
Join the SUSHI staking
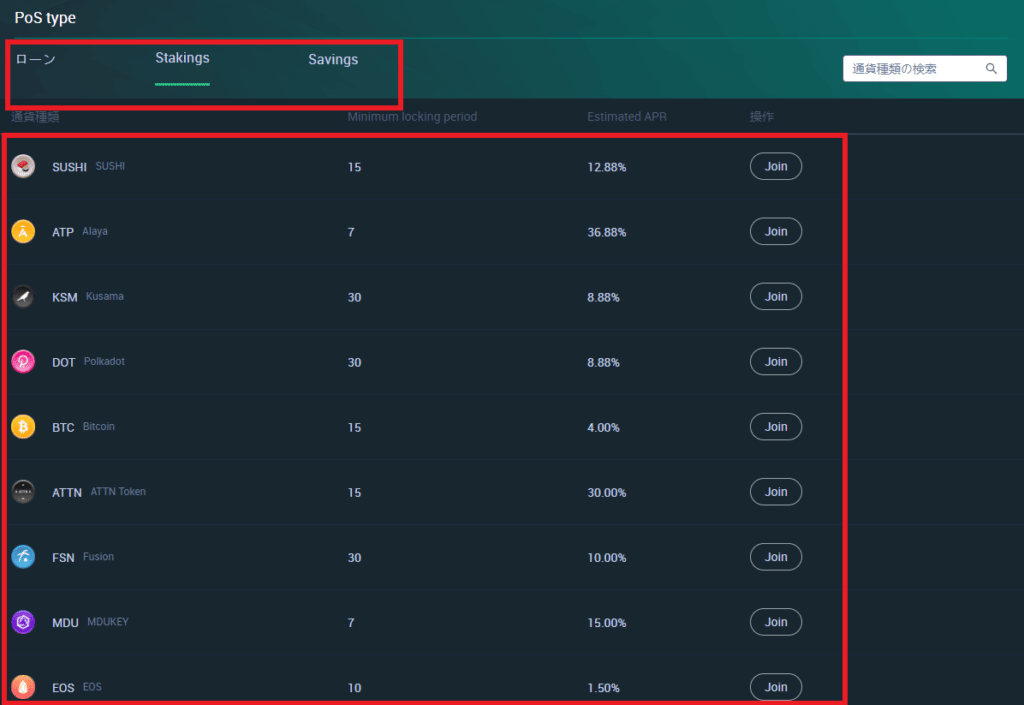point(776,166)
